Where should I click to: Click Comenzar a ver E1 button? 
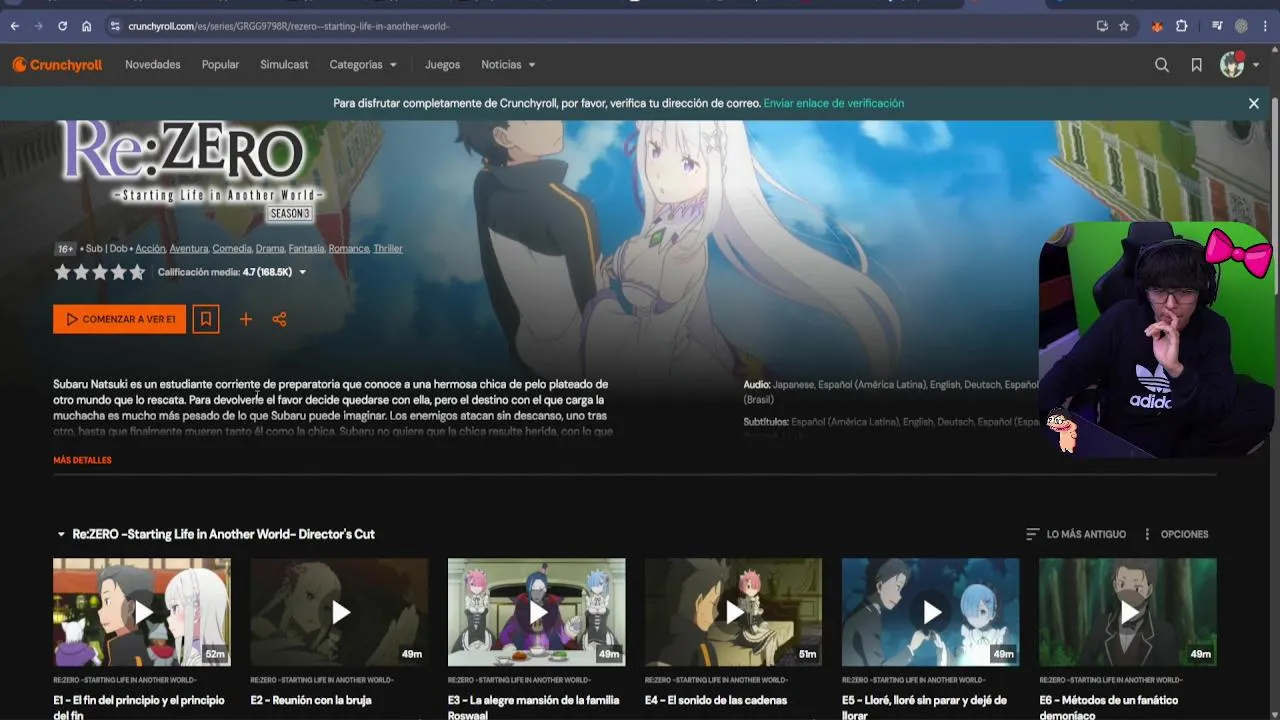(119, 319)
